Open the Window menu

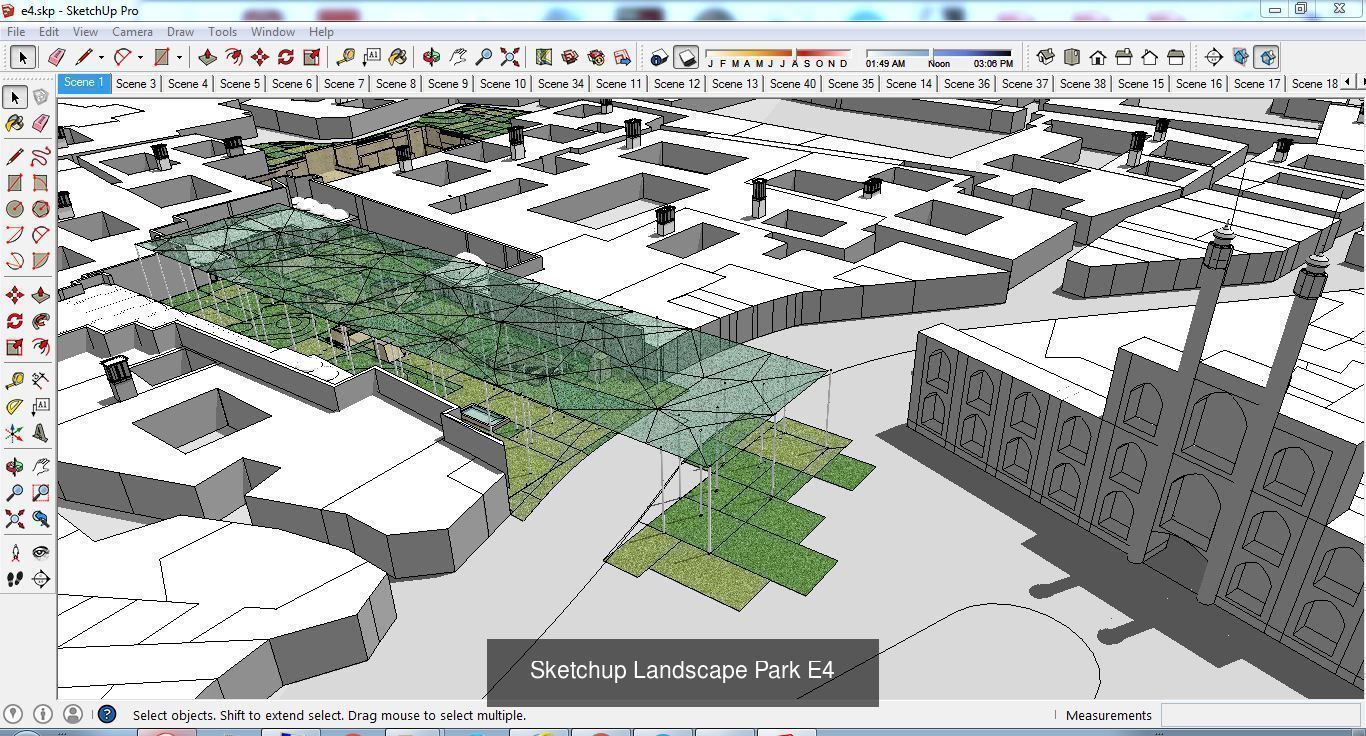(272, 32)
